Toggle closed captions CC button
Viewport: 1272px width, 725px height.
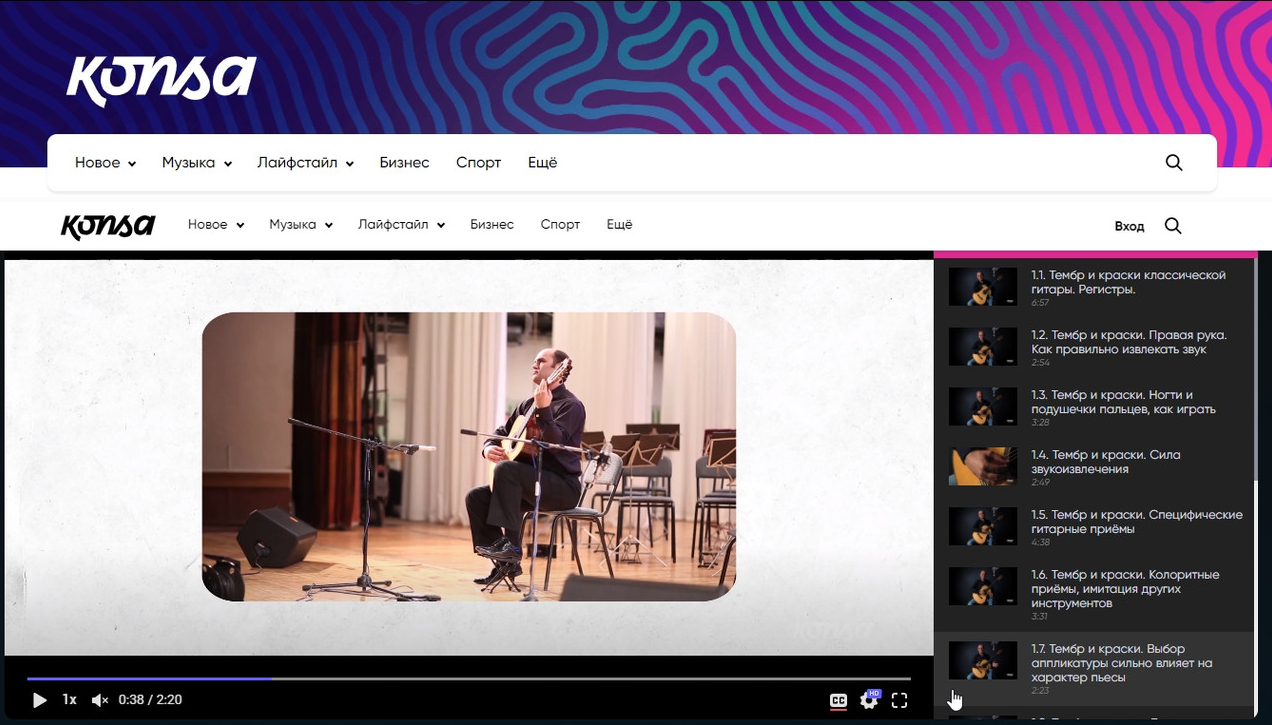click(838, 701)
